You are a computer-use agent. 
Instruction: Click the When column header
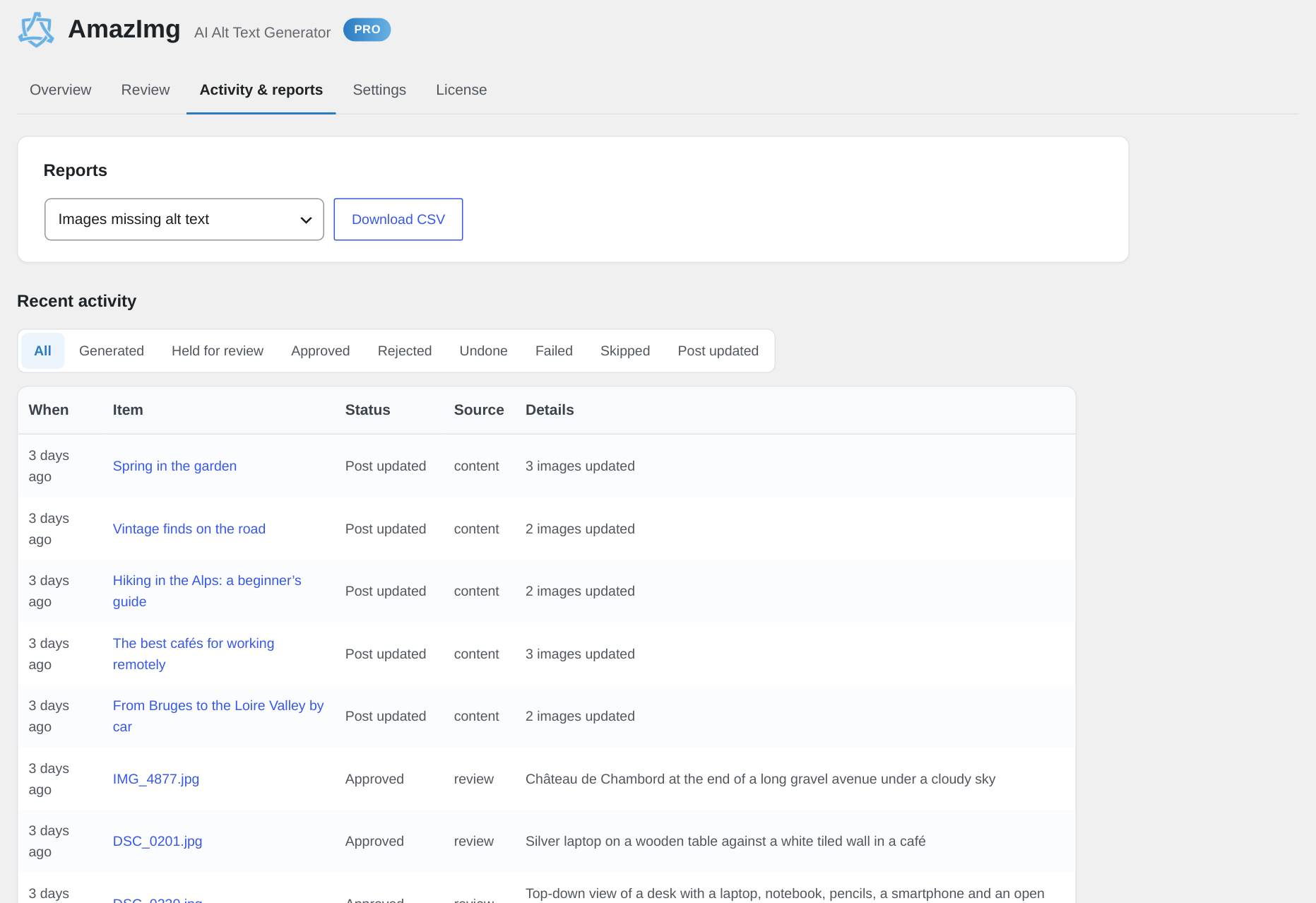pos(49,410)
